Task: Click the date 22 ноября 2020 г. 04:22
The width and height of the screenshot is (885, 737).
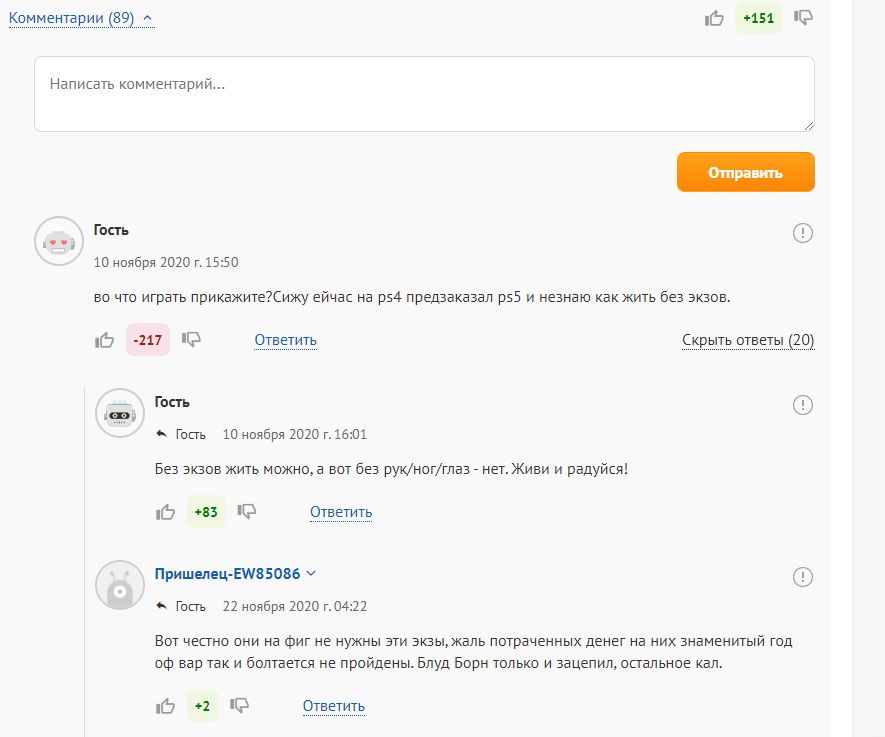Action: click(295, 606)
